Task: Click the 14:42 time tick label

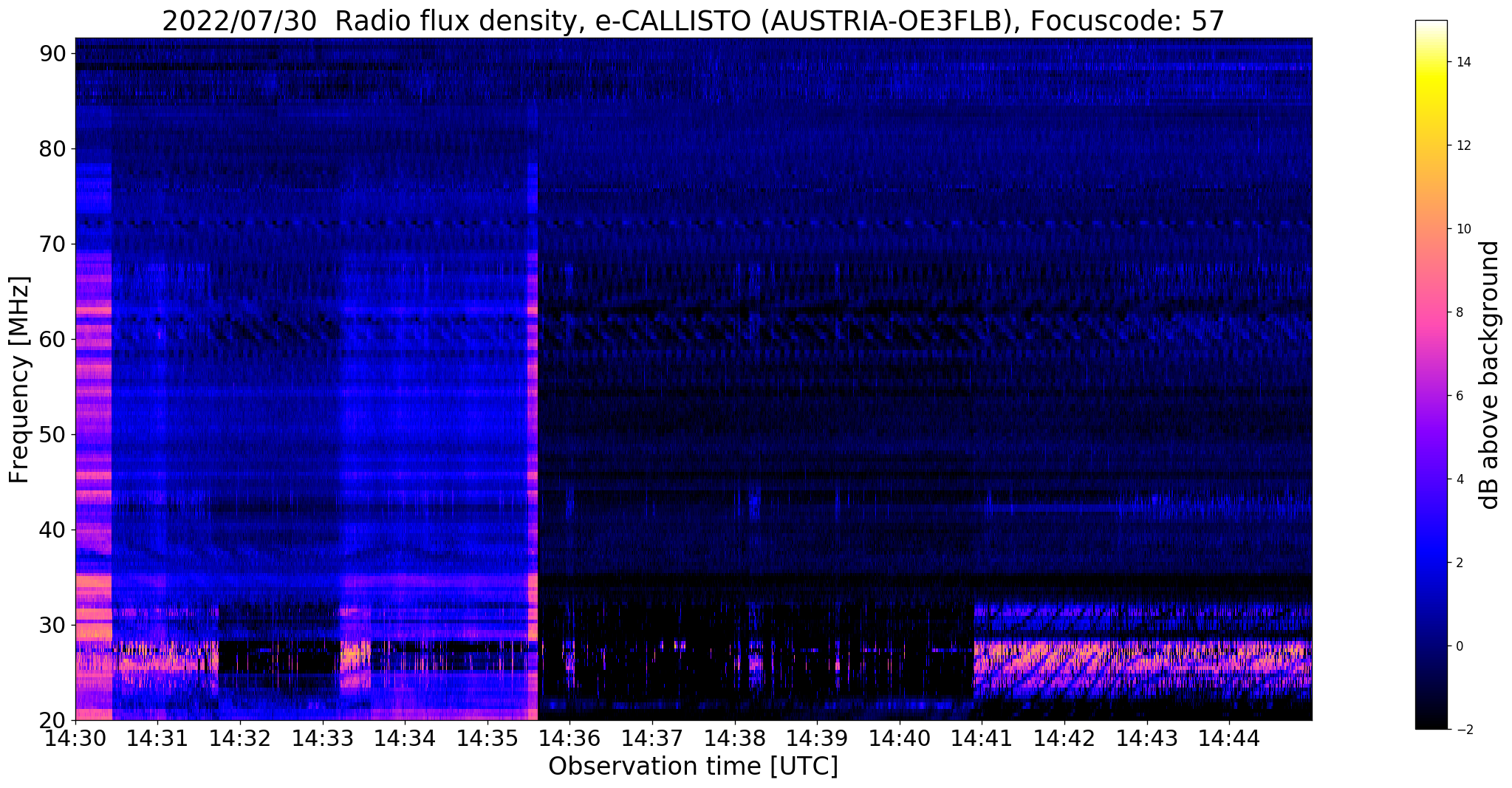Action: pyautogui.click(x=1064, y=737)
